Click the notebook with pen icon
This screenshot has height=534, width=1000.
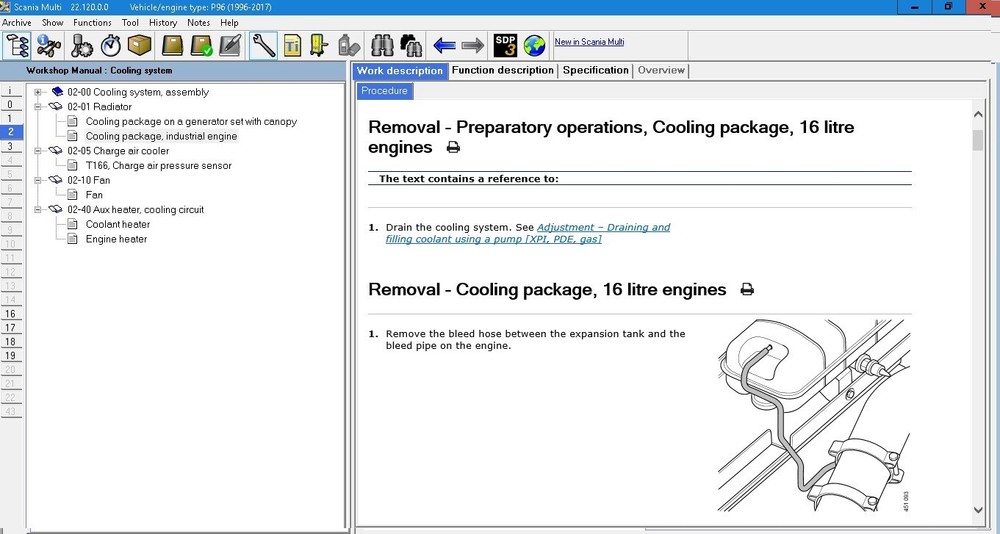pos(230,45)
